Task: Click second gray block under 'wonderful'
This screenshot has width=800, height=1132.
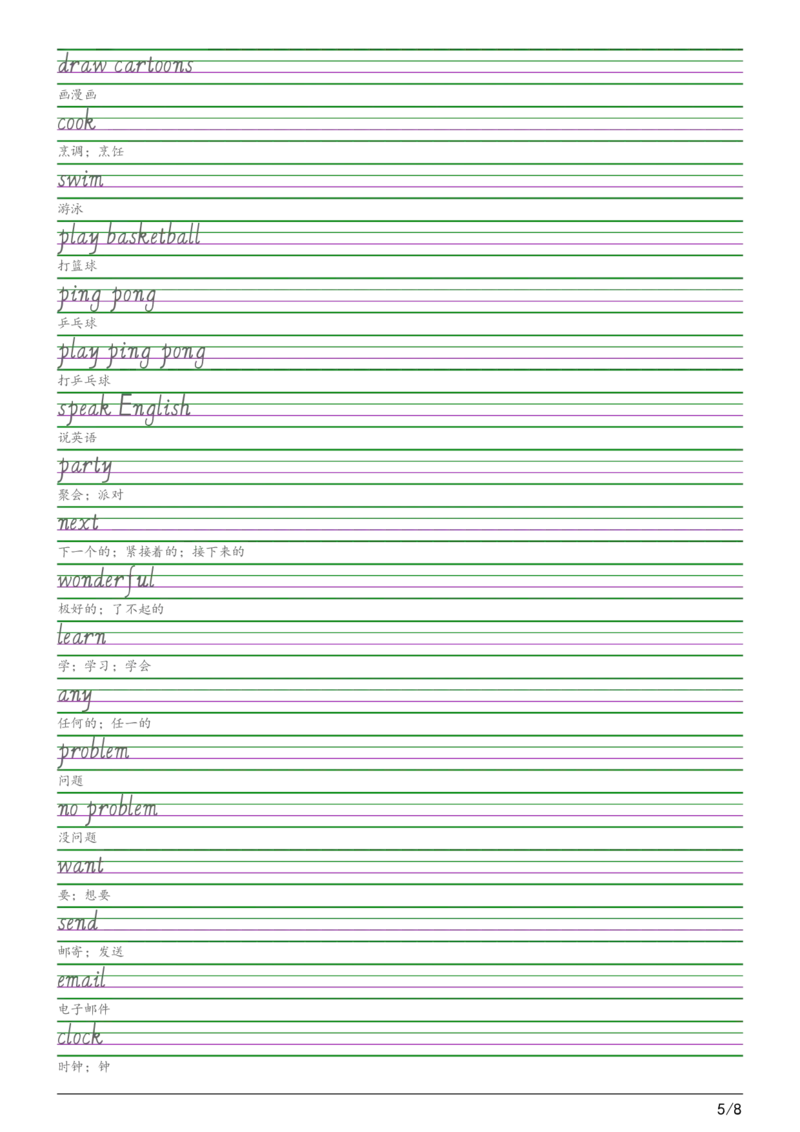Action: click(140, 608)
